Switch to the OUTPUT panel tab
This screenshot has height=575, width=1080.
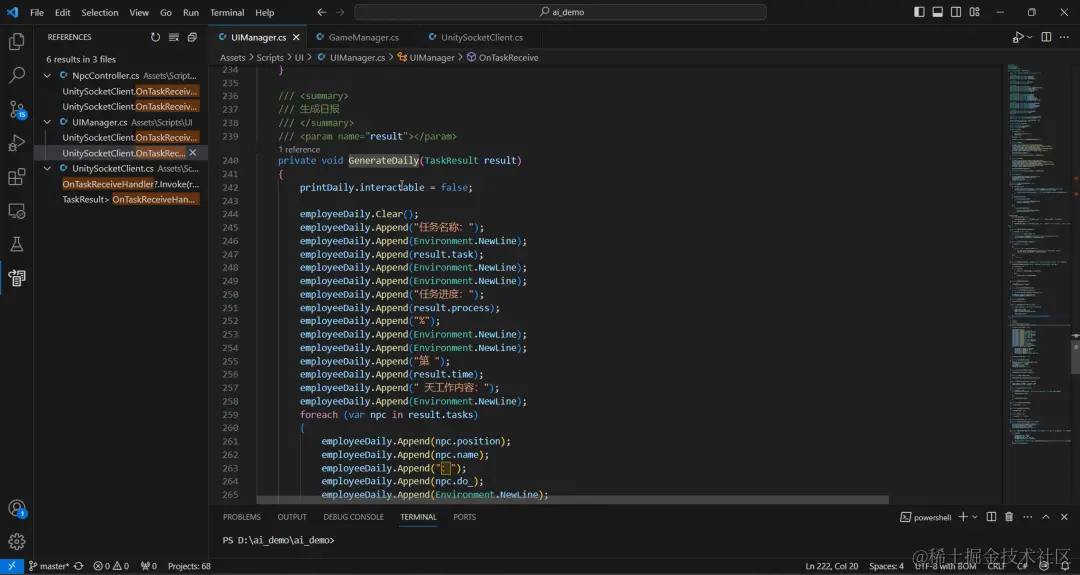coord(292,516)
